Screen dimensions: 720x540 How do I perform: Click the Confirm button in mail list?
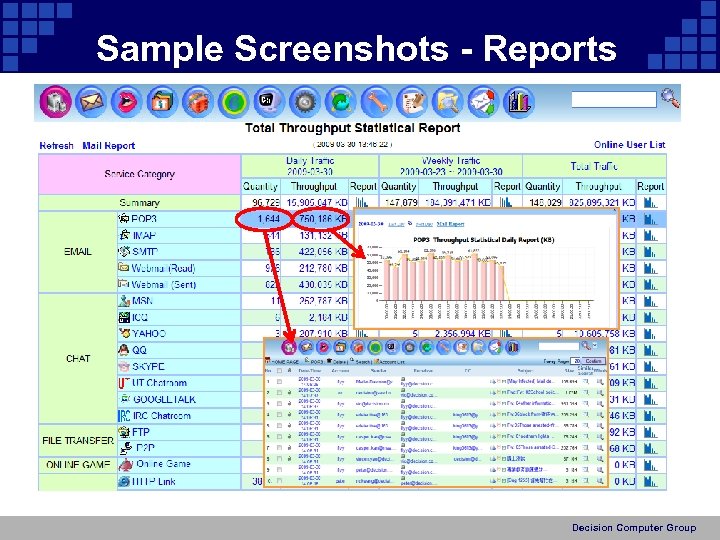[593, 361]
